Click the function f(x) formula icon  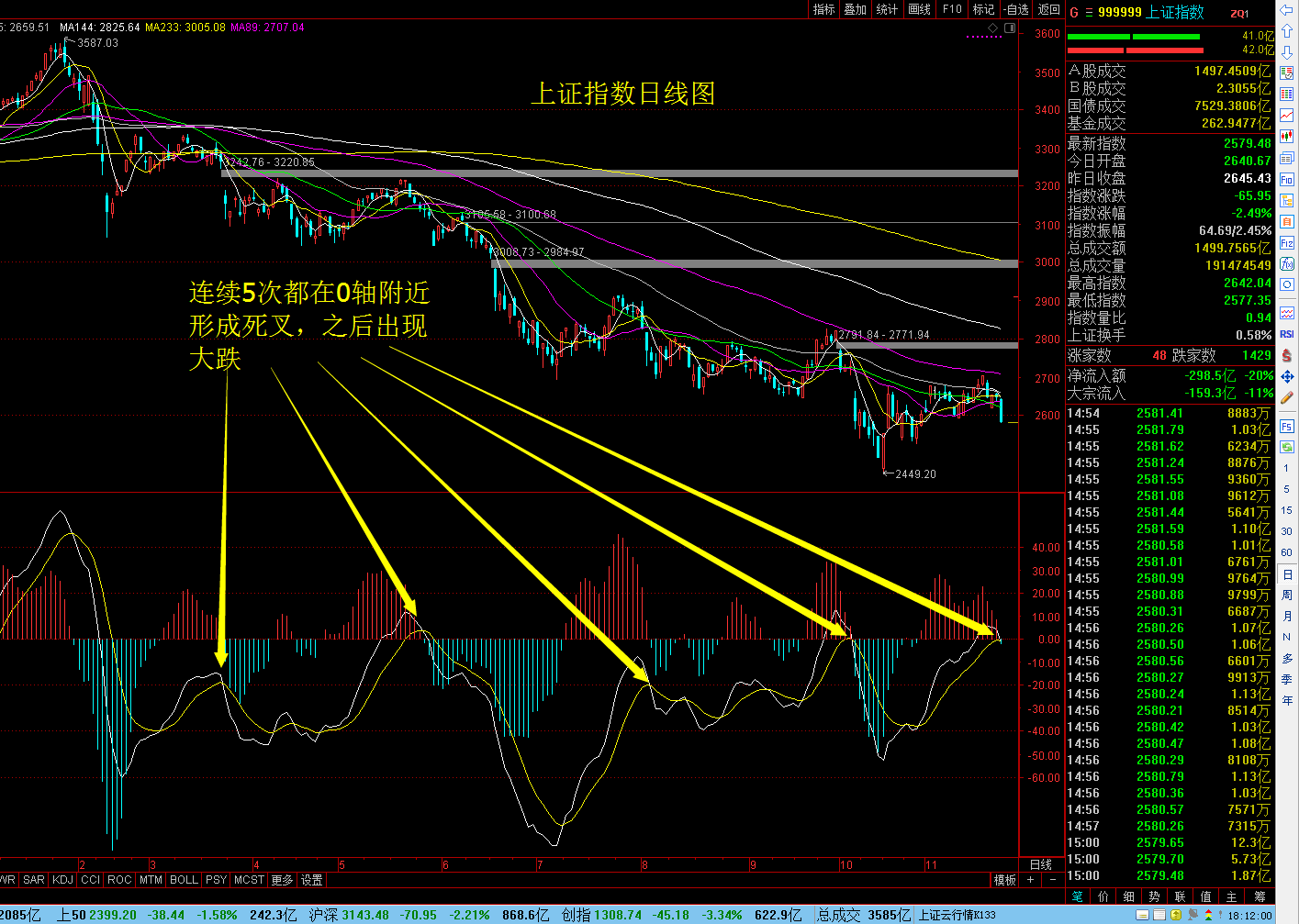click(x=1287, y=264)
